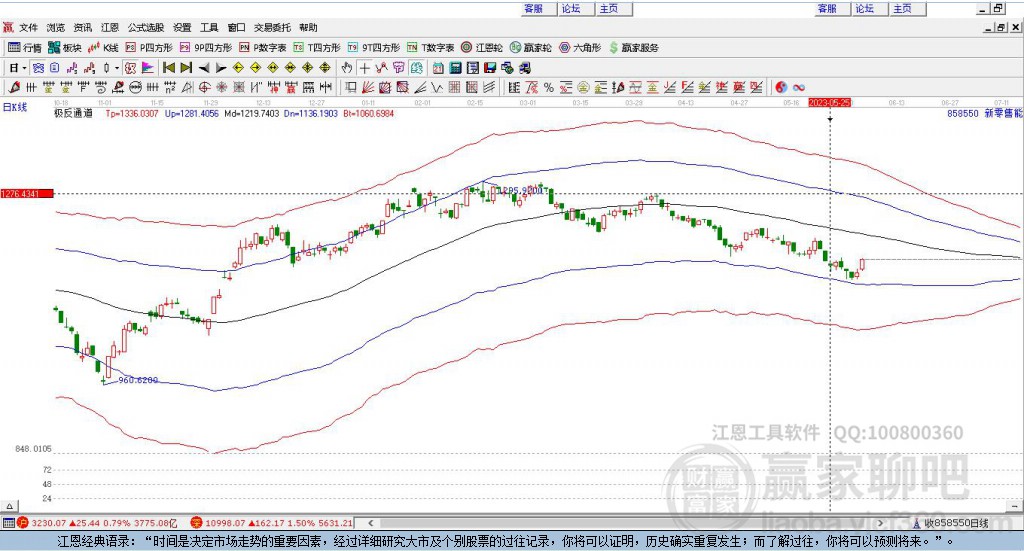Click the first 论坛 link
This screenshot has height=551, width=1024.
point(571,8)
